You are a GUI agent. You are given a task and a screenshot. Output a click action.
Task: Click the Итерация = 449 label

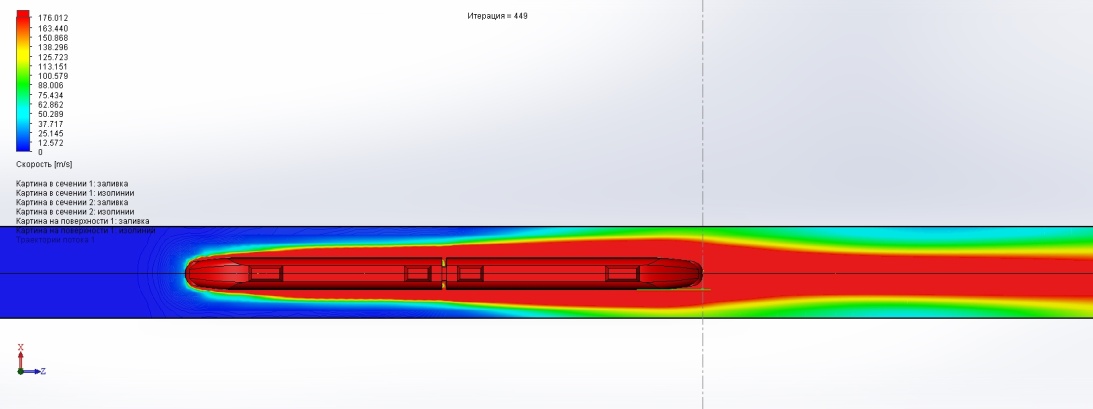[x=497, y=16]
